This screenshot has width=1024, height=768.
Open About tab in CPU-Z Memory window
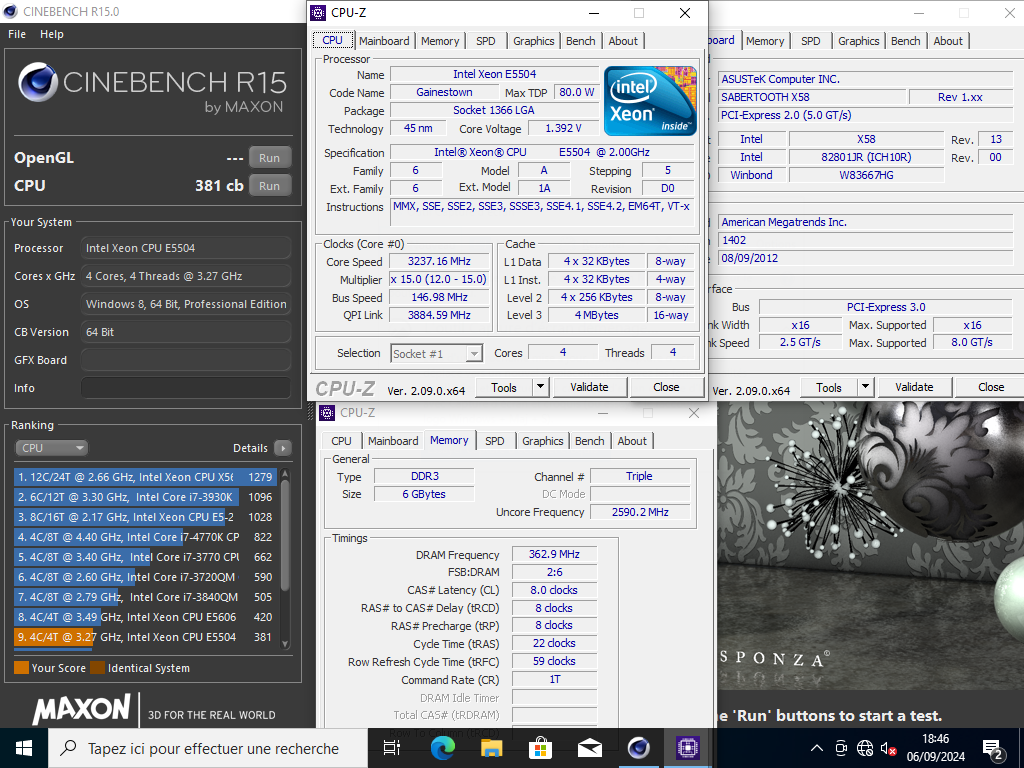click(632, 441)
